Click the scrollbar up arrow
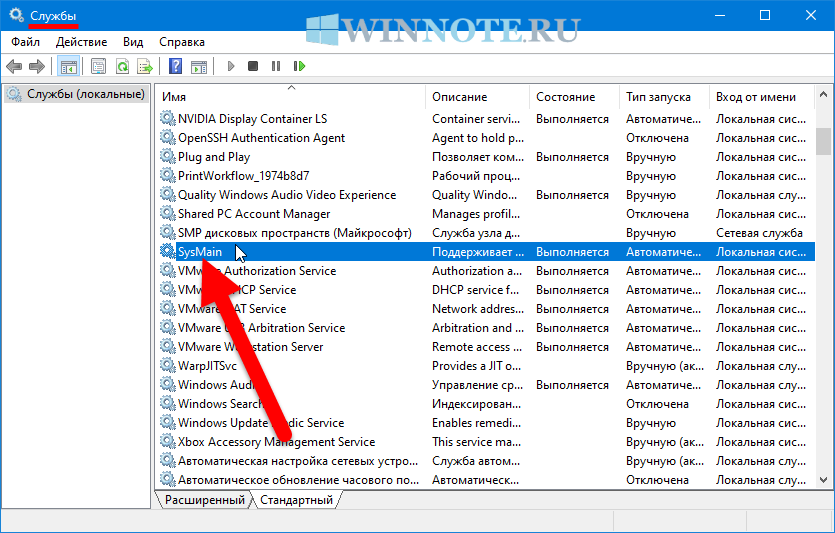This screenshot has height=533, width=835. (823, 93)
